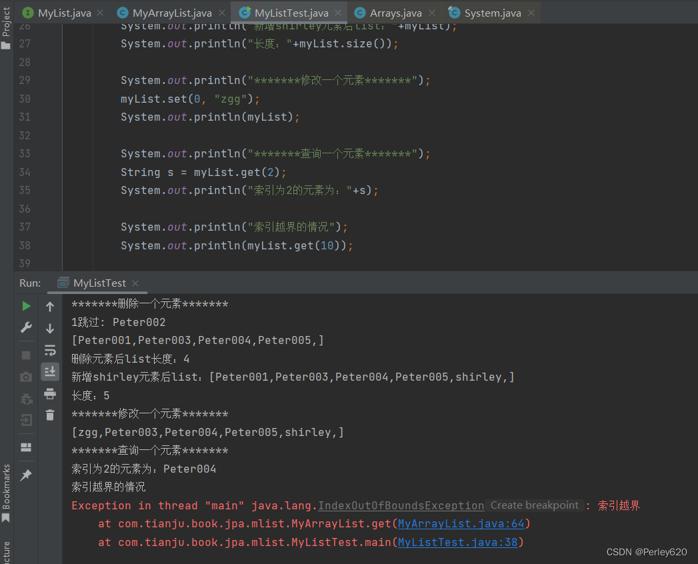
Task: Rerun MyListTest with green play icon
Action: (26, 306)
